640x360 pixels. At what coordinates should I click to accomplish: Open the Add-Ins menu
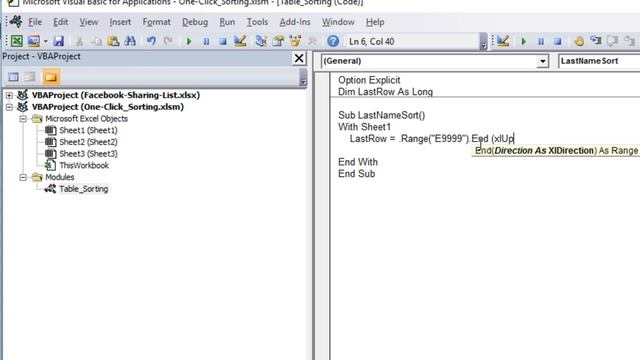pyautogui.click(x=295, y=22)
